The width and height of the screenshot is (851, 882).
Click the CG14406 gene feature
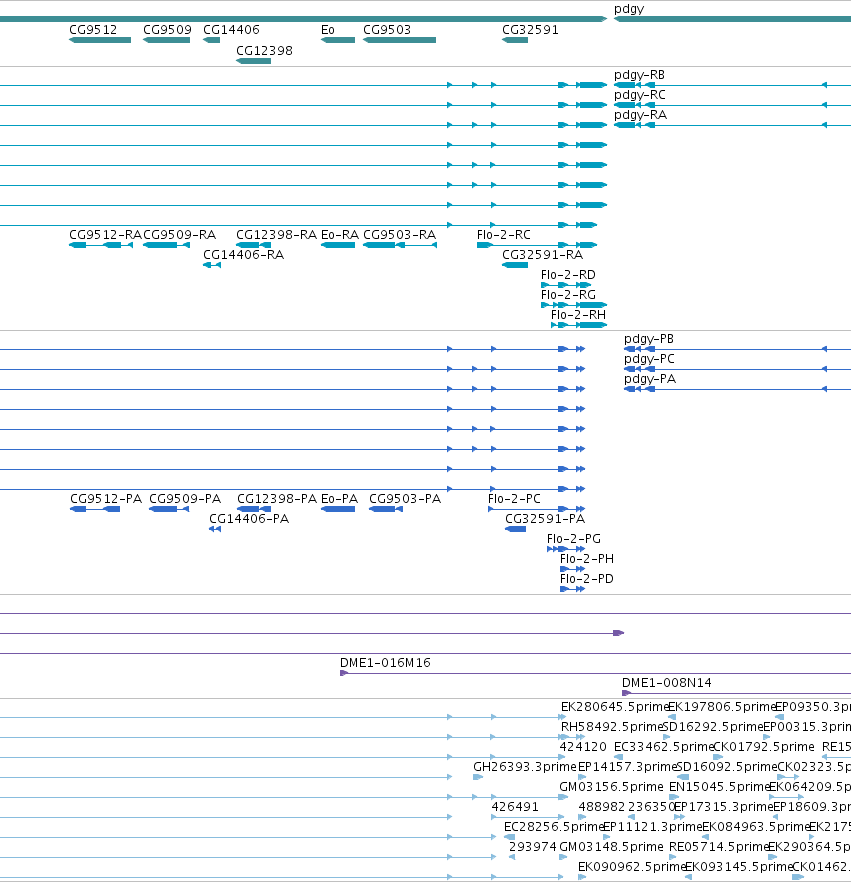[211, 40]
